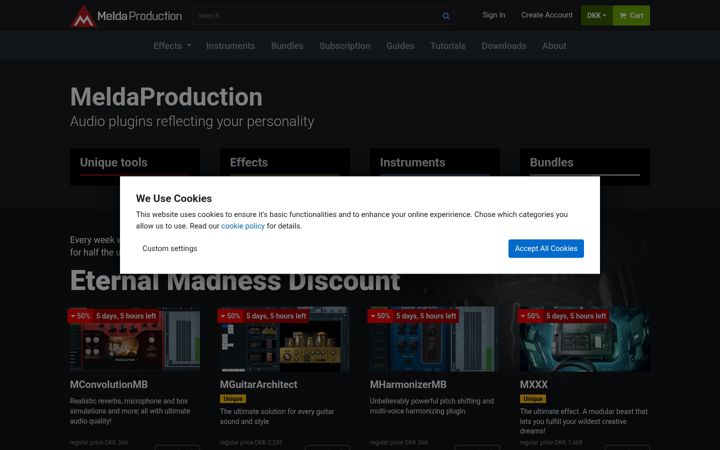Open the Create Account link
This screenshot has width=720, height=450.
[x=546, y=15]
